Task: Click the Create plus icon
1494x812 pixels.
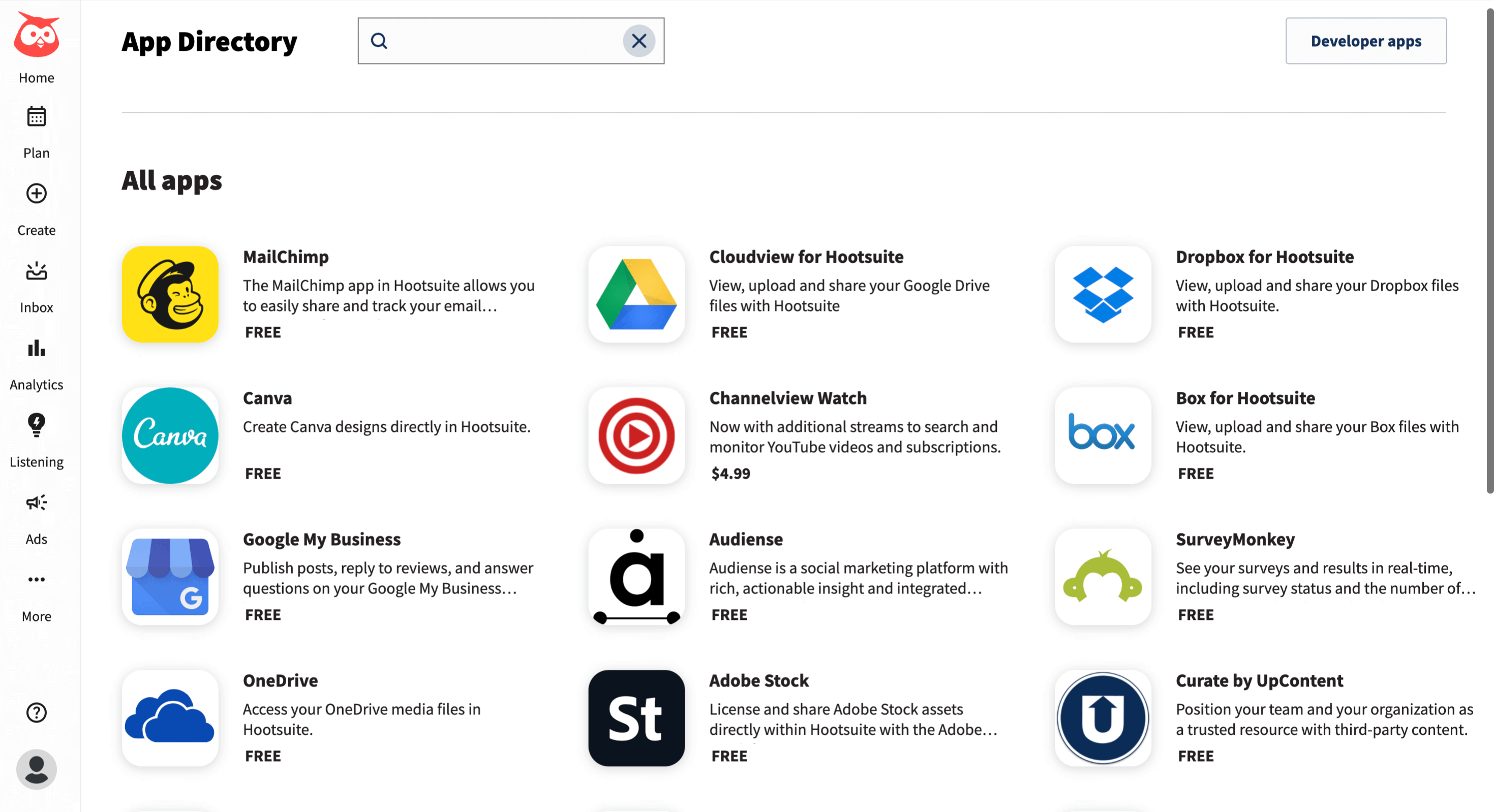Action: (x=37, y=192)
